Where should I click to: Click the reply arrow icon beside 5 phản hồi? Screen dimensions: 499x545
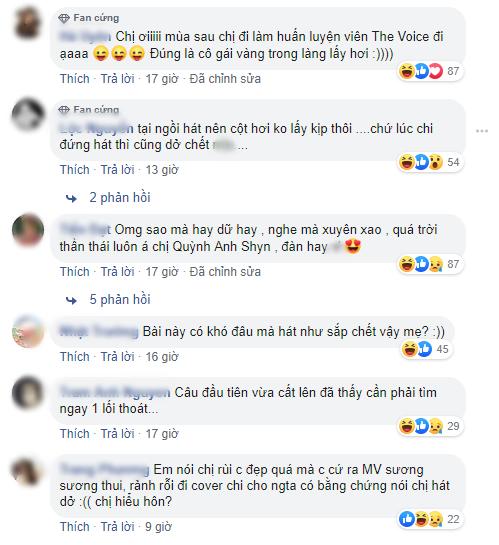tap(71, 300)
